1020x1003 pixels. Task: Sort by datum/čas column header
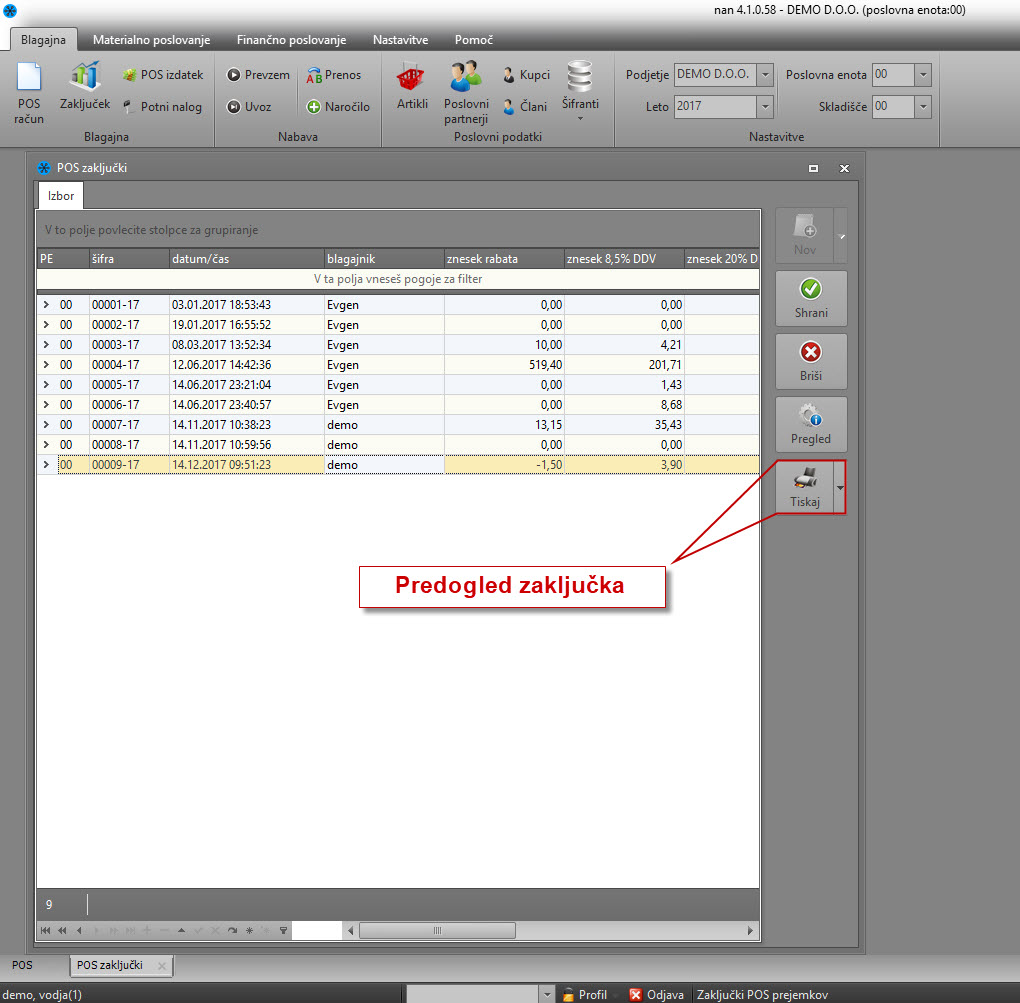click(247, 259)
